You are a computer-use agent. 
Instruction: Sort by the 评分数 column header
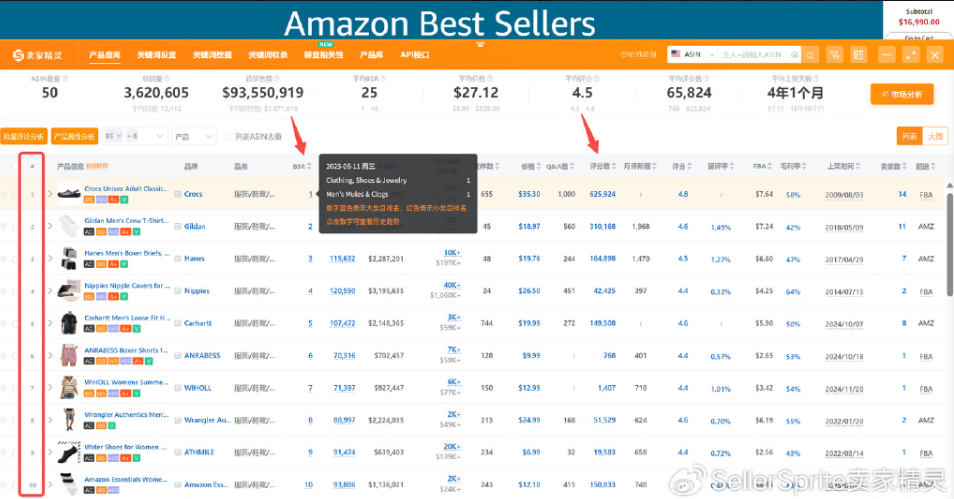(x=601, y=166)
